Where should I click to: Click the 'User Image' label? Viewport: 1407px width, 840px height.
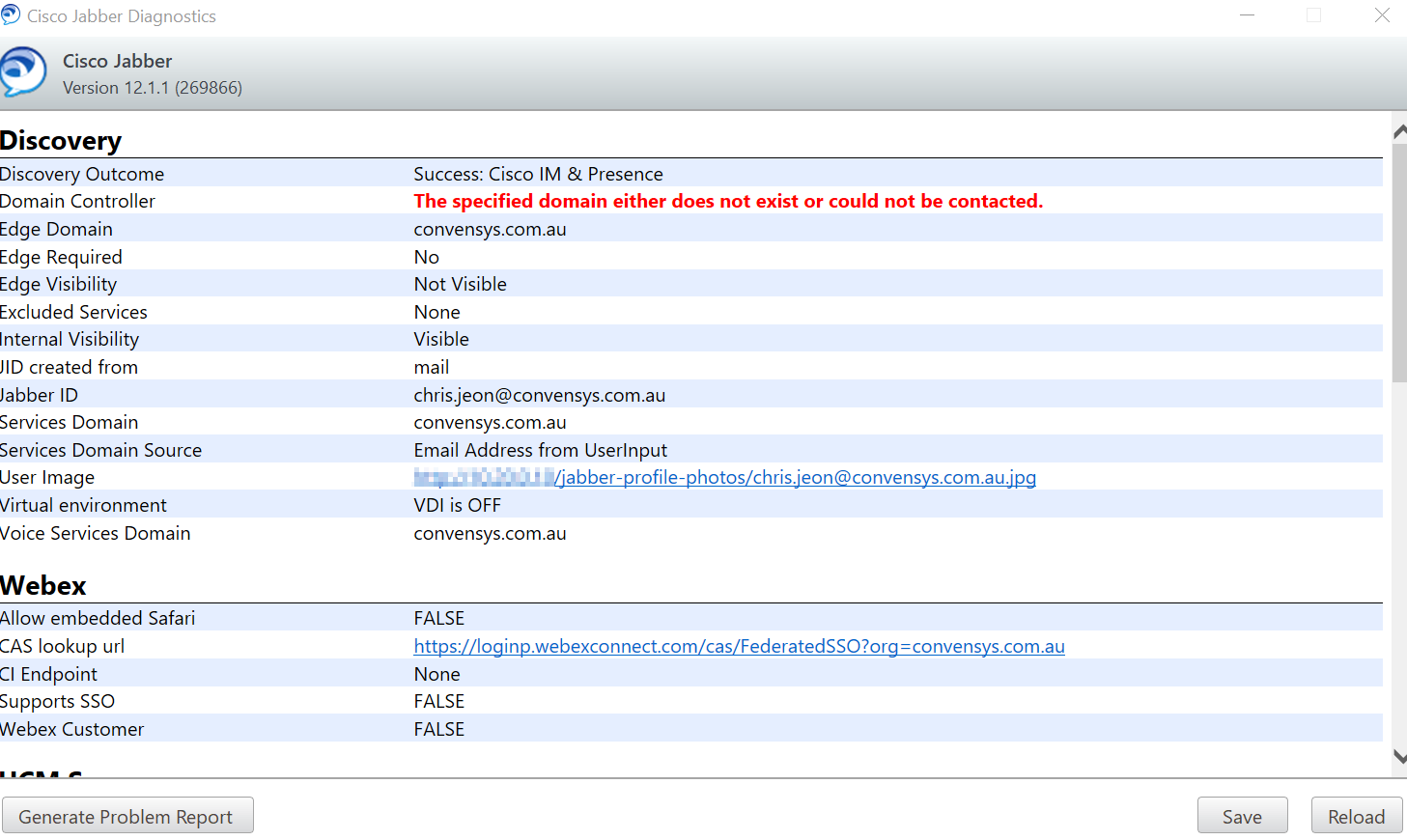(x=47, y=477)
